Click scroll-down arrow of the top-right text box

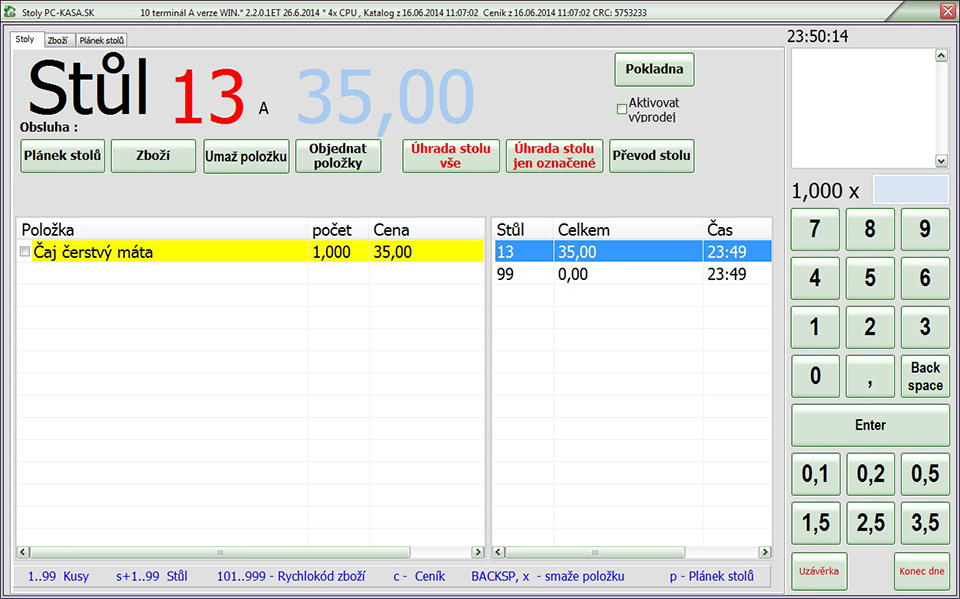click(x=942, y=160)
